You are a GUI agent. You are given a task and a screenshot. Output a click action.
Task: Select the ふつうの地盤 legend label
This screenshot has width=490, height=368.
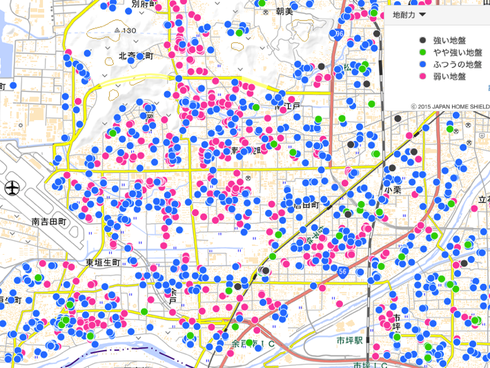tap(458, 64)
